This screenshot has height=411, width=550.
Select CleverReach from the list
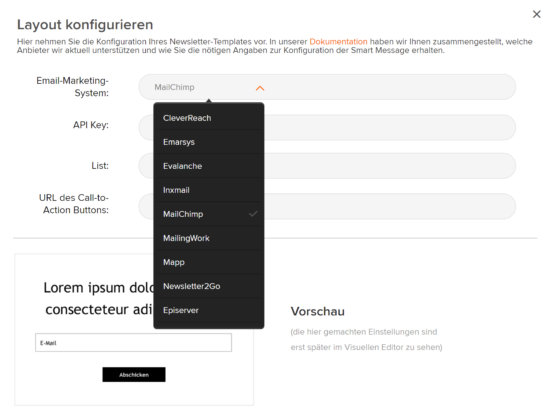pyautogui.click(x=209, y=118)
